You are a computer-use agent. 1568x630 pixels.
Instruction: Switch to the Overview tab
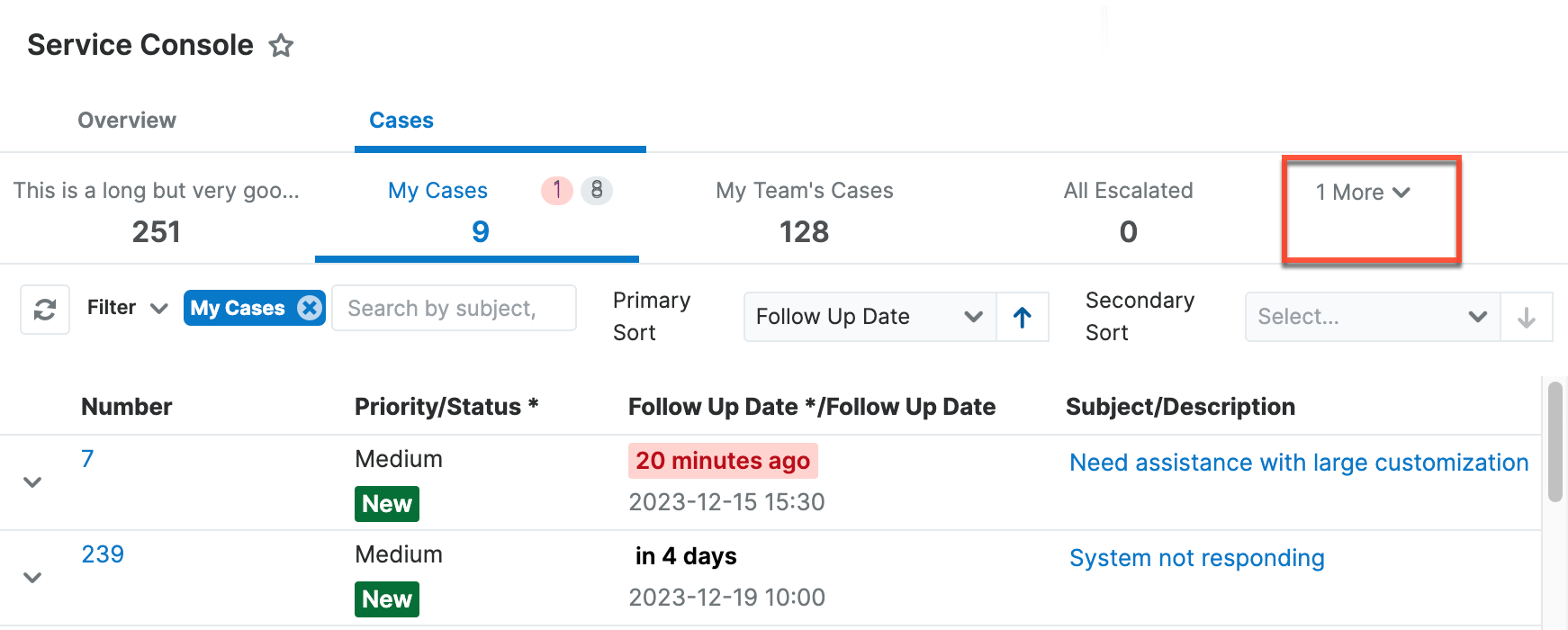(127, 121)
